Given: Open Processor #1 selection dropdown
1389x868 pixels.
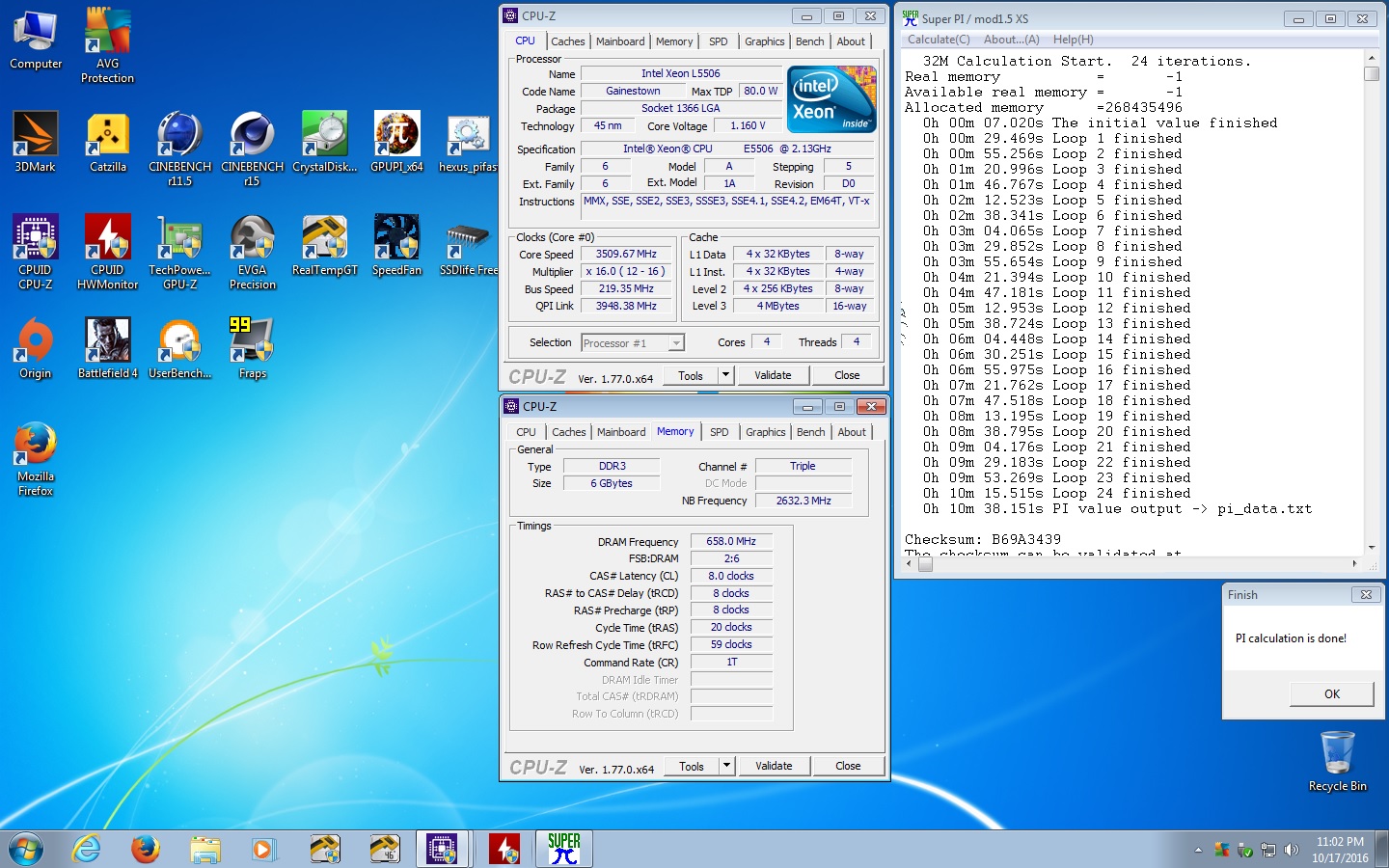Looking at the screenshot, I should [x=633, y=342].
